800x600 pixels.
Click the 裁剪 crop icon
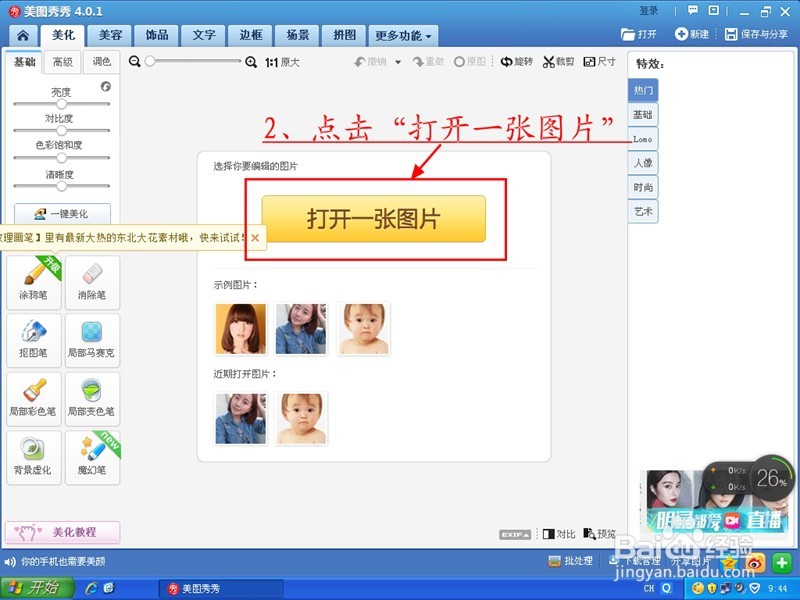(x=558, y=61)
